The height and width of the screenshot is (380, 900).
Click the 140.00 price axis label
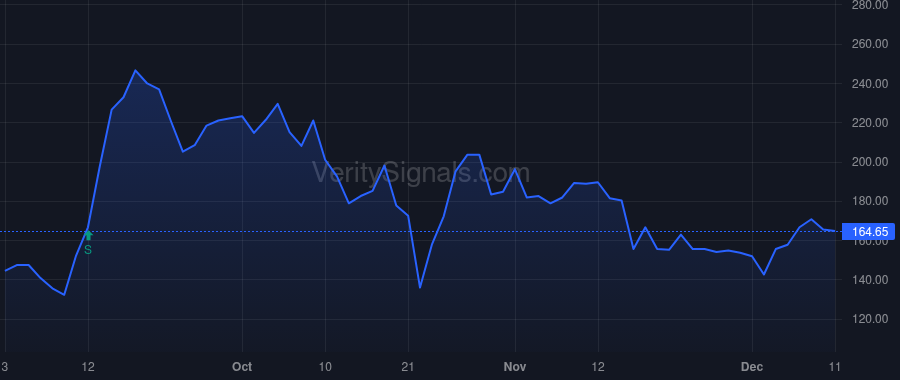[x=871, y=280]
